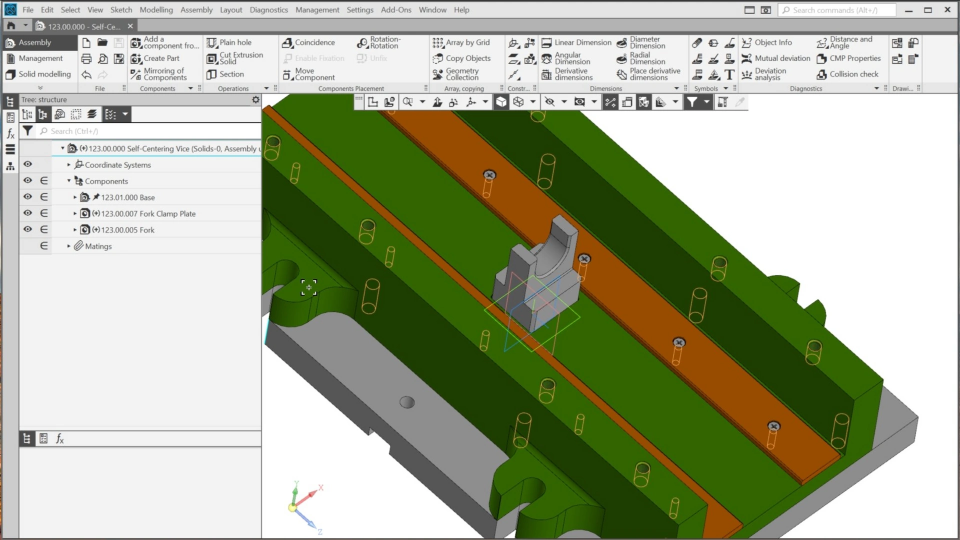Open tree panel settings gear

[255, 100]
